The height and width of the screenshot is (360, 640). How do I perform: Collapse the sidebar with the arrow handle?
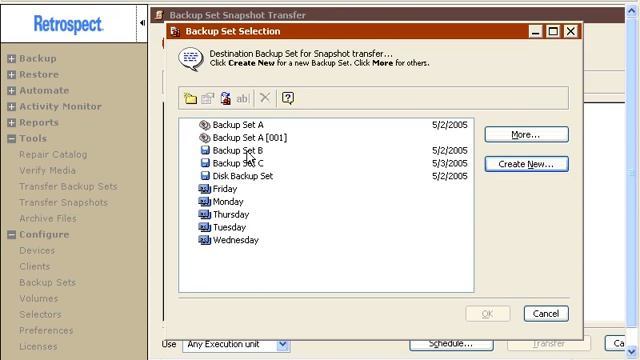[142, 23]
